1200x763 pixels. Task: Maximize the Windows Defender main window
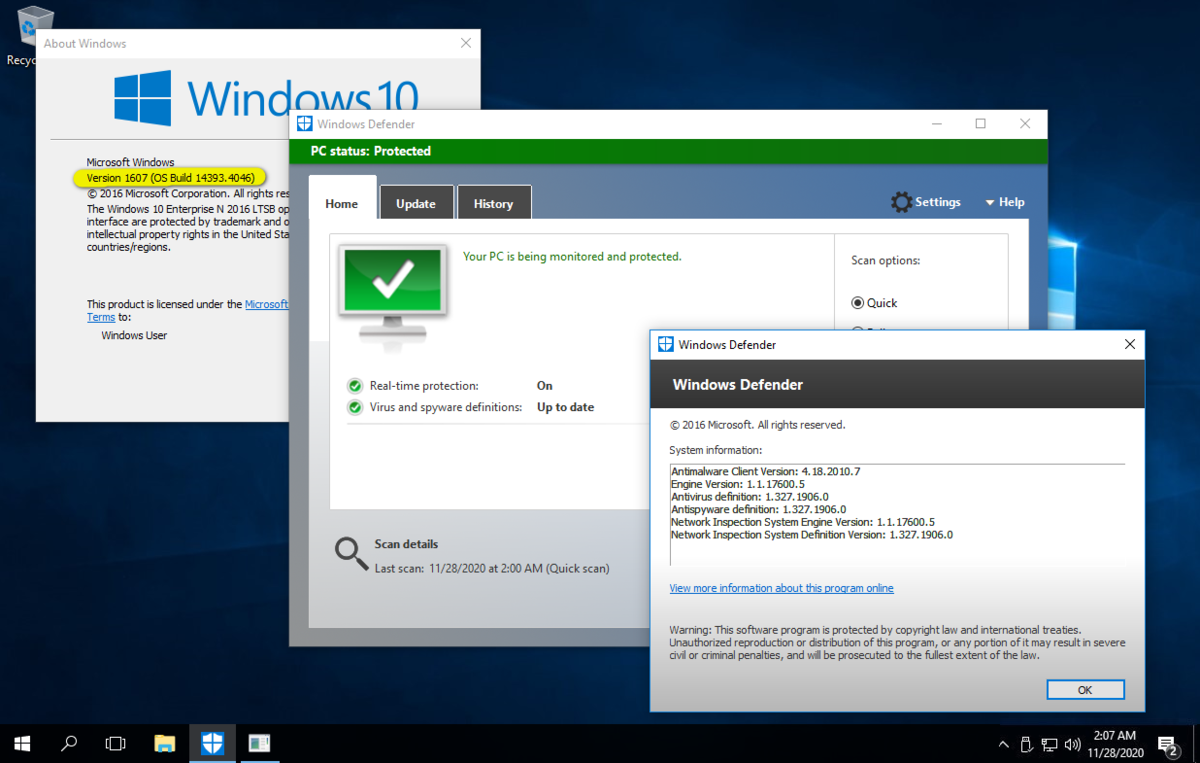point(980,124)
